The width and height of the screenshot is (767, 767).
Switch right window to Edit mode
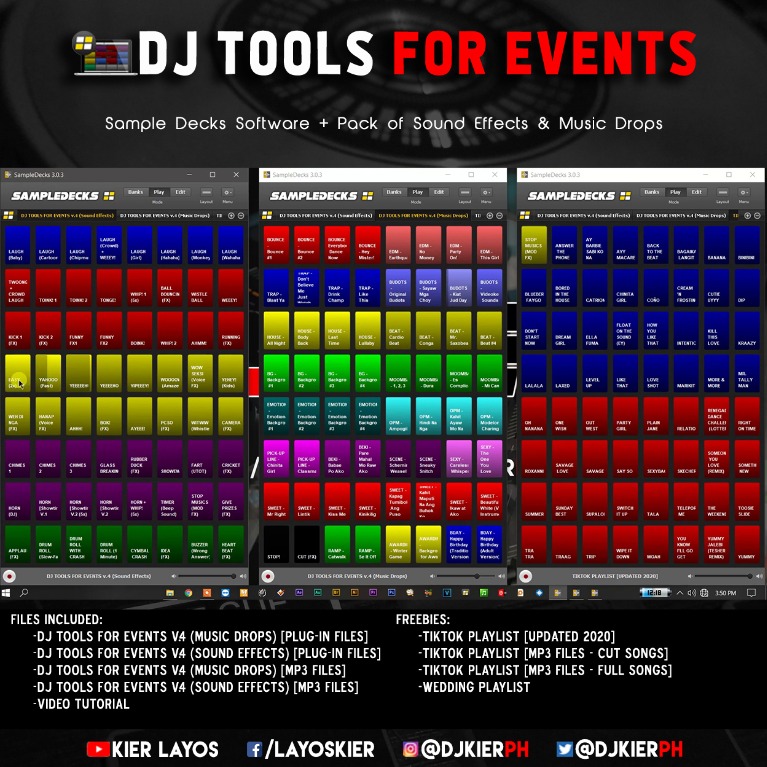697,192
